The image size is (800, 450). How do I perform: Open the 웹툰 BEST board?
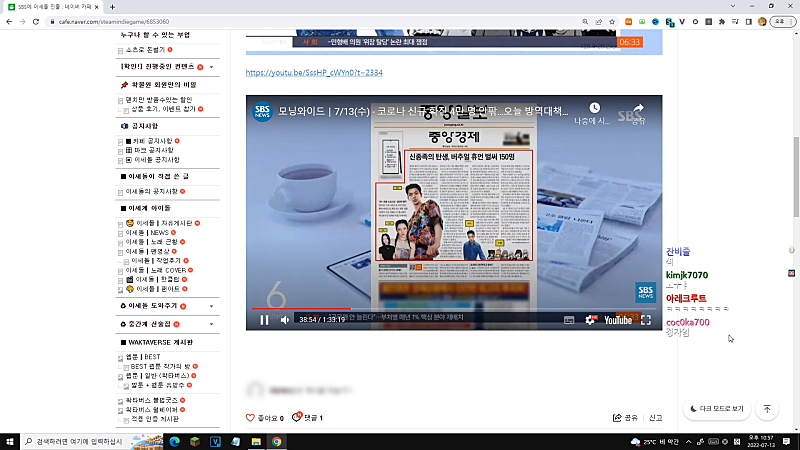pos(143,357)
